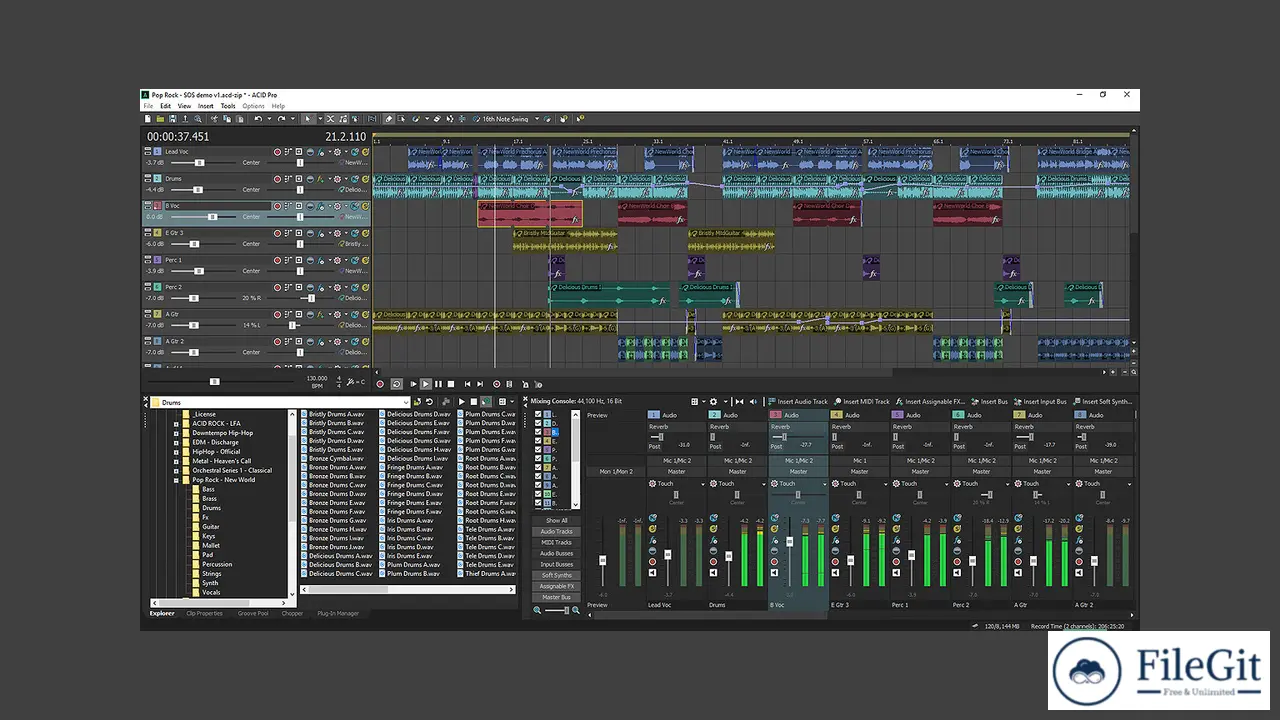Collapse the Pop Rock - New World folder

(176, 480)
